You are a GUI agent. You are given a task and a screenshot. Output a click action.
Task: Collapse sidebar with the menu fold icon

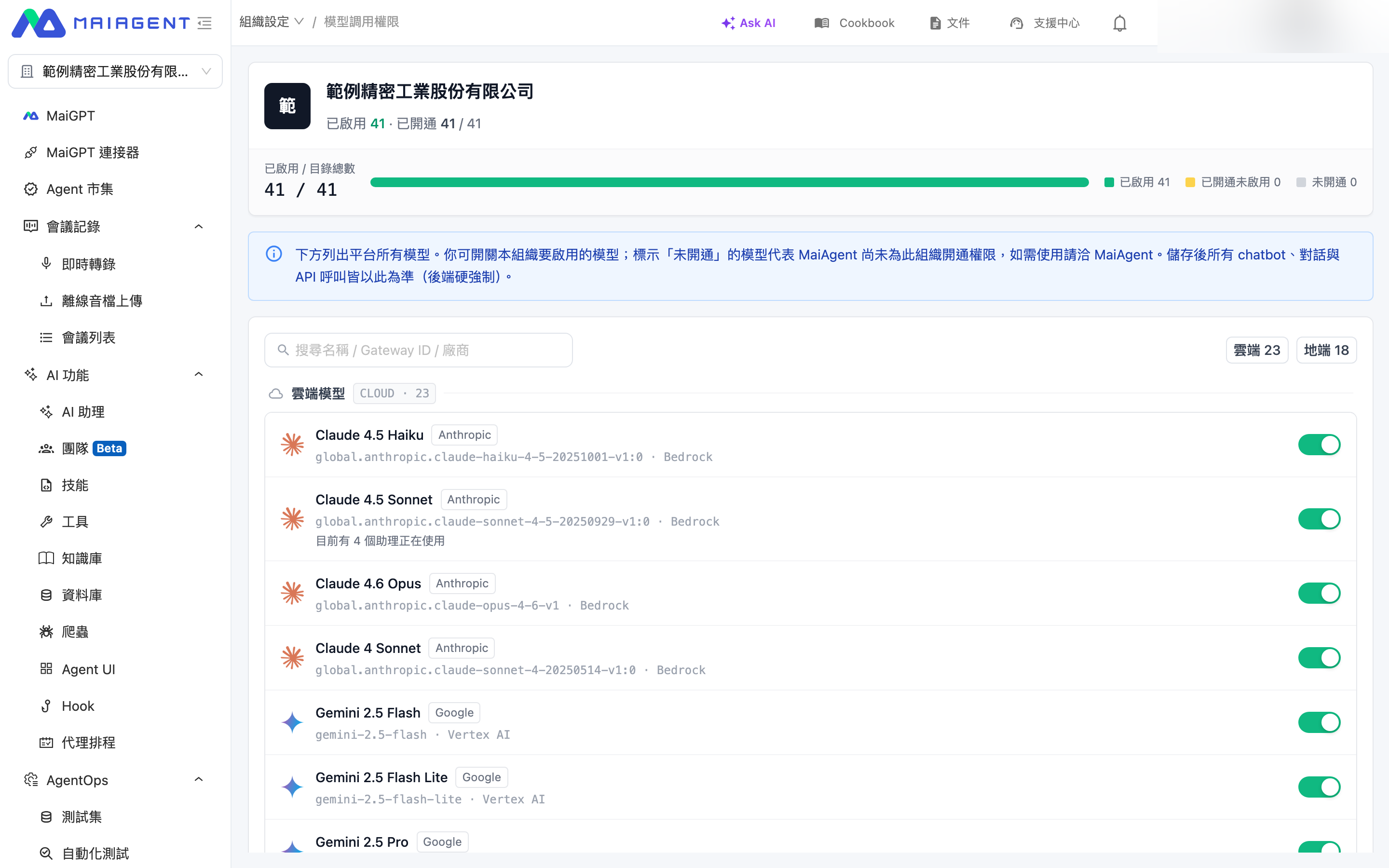point(205,23)
